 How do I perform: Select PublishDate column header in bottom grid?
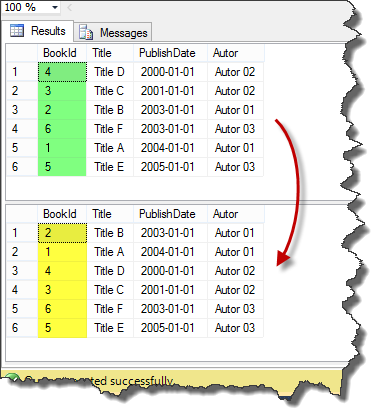170,214
